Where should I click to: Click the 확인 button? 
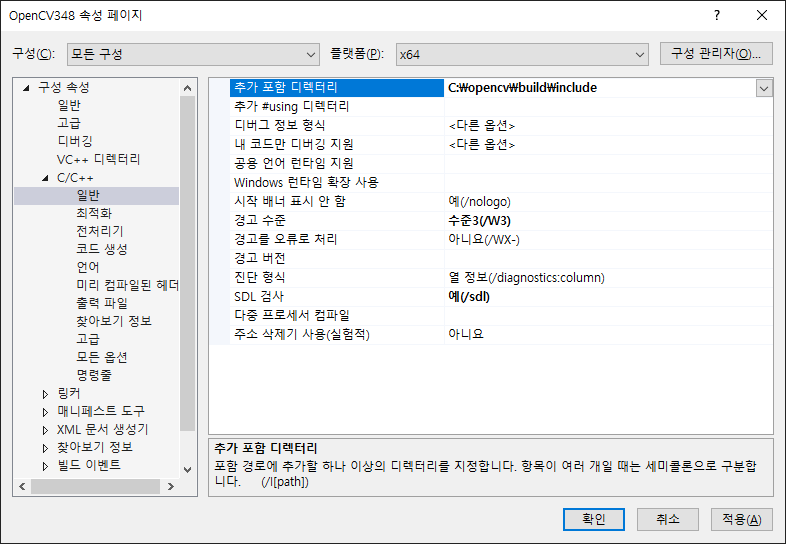coord(594,519)
